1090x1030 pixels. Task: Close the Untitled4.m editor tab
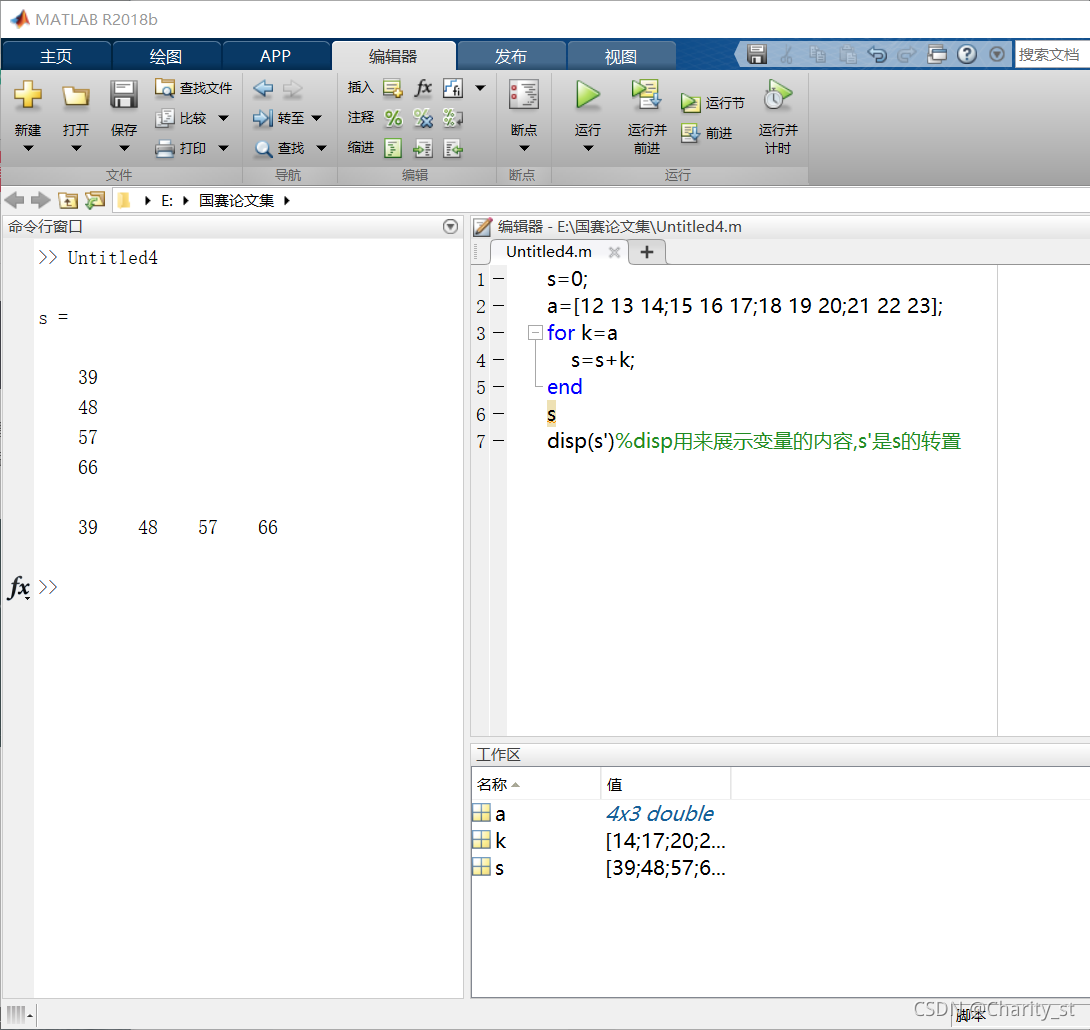pos(614,252)
